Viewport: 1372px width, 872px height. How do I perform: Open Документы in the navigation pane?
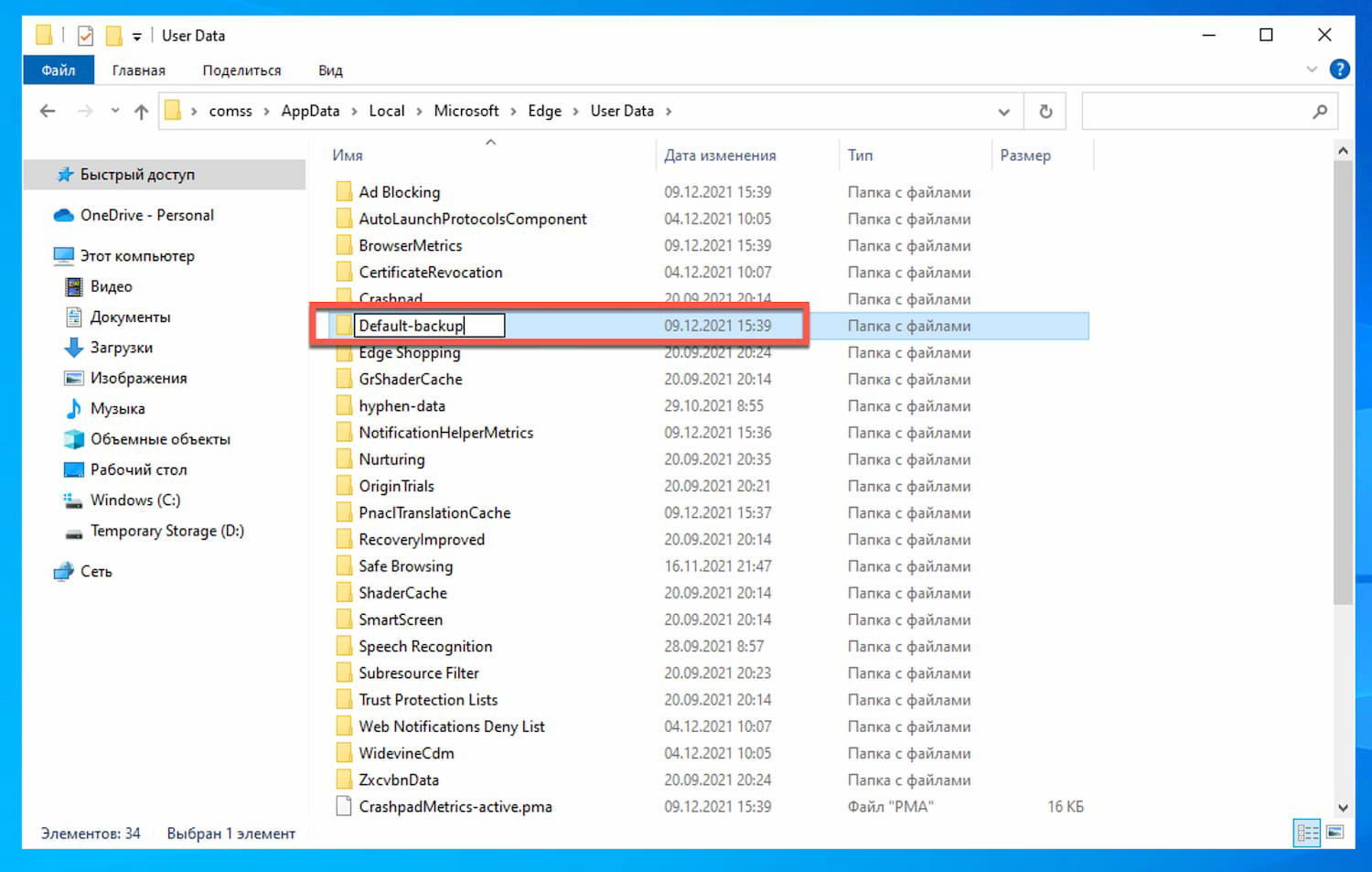pyautogui.click(x=130, y=318)
